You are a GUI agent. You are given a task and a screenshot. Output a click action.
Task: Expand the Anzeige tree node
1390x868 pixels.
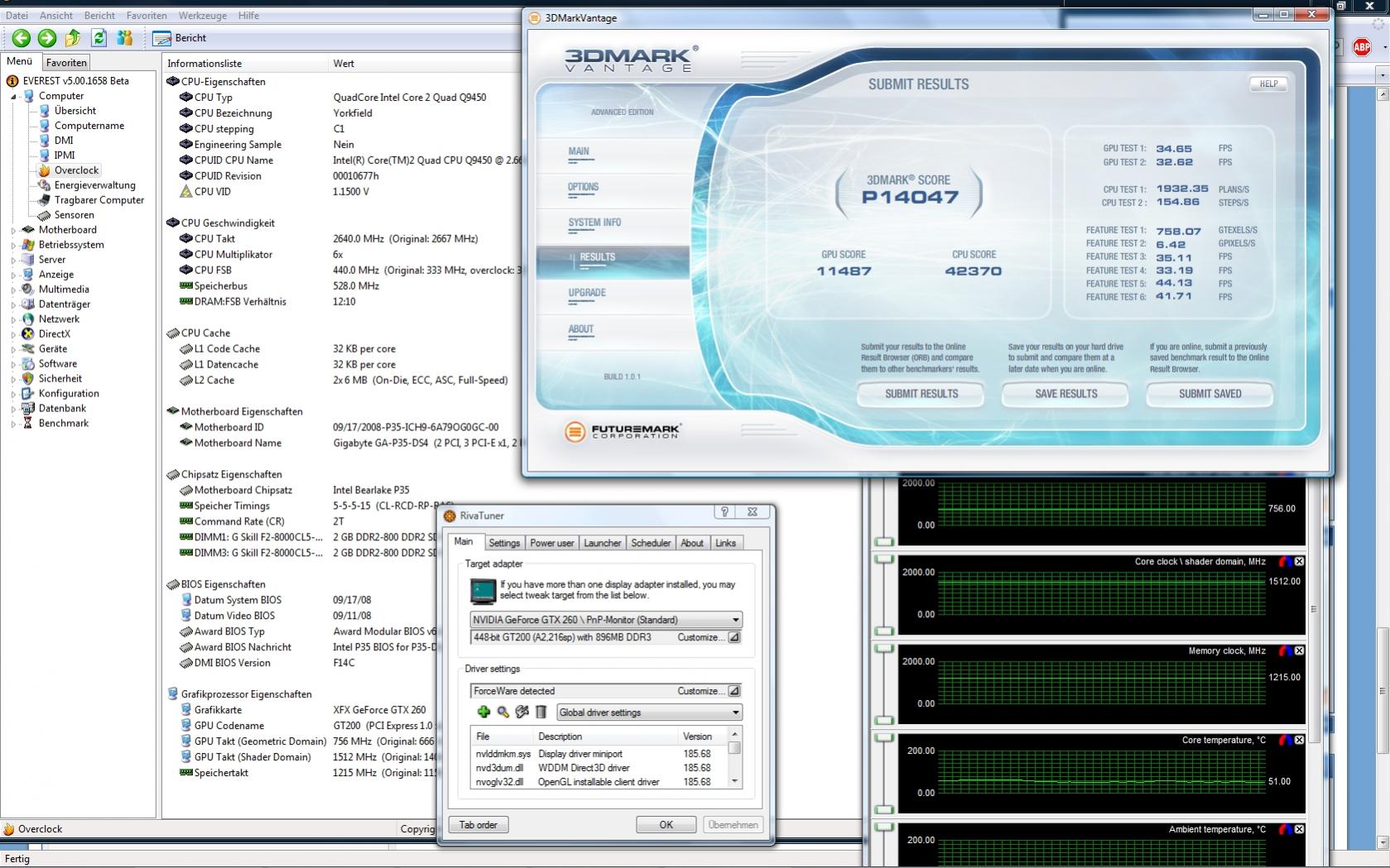pos(13,275)
